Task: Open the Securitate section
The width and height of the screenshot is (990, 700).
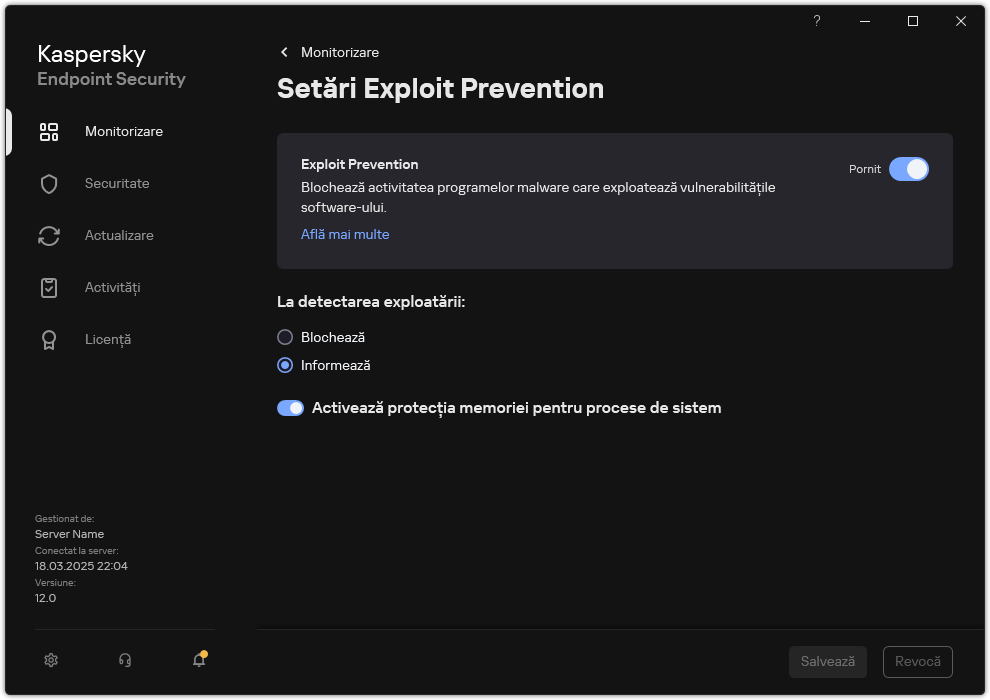Action: [x=117, y=183]
